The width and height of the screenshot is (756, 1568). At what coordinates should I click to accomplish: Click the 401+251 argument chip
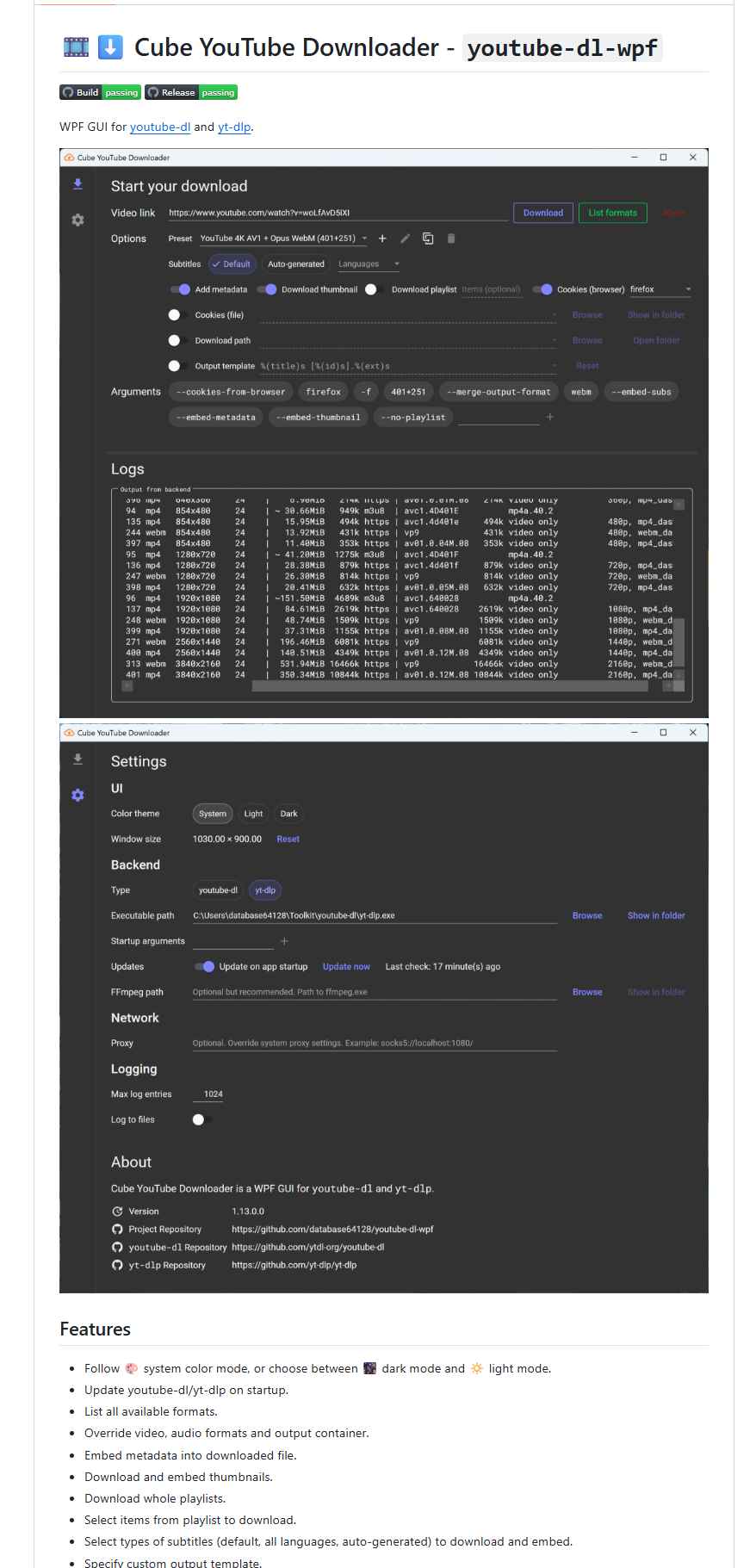pos(408,392)
